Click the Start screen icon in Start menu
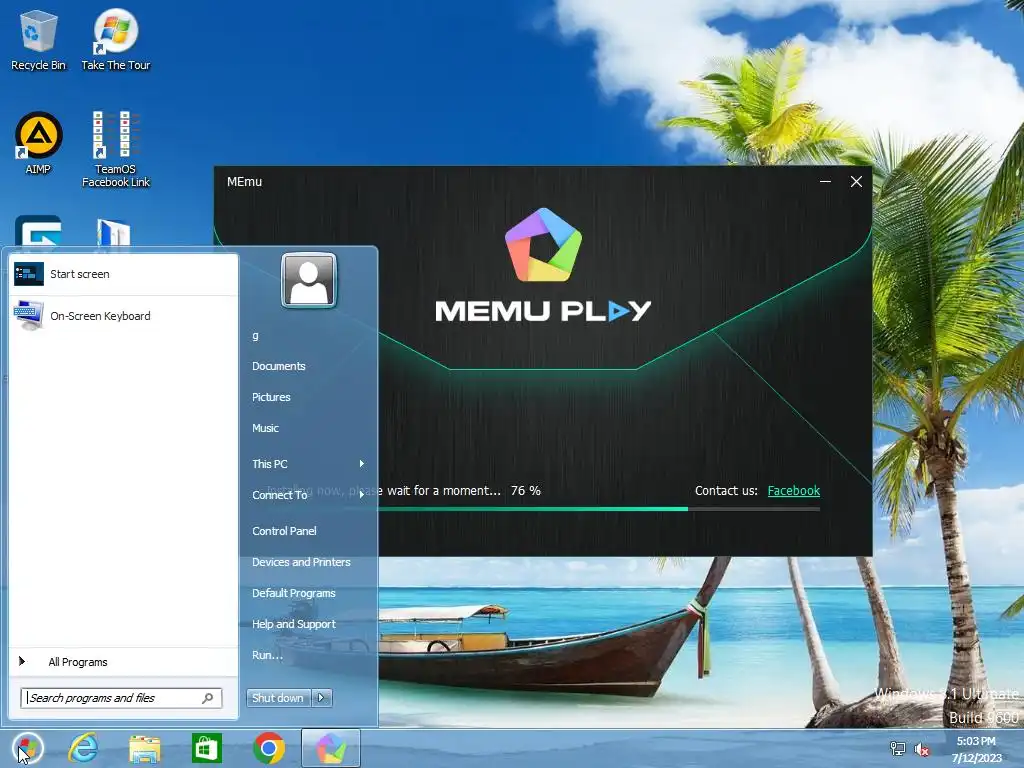 pyautogui.click(x=29, y=274)
